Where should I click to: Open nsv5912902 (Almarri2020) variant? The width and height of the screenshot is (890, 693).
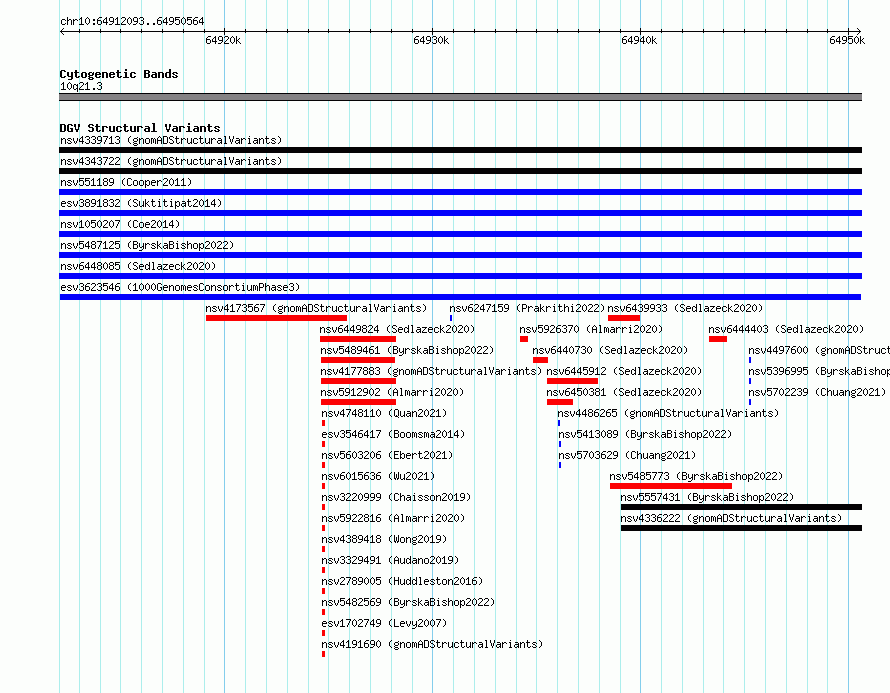pyautogui.click(x=392, y=392)
